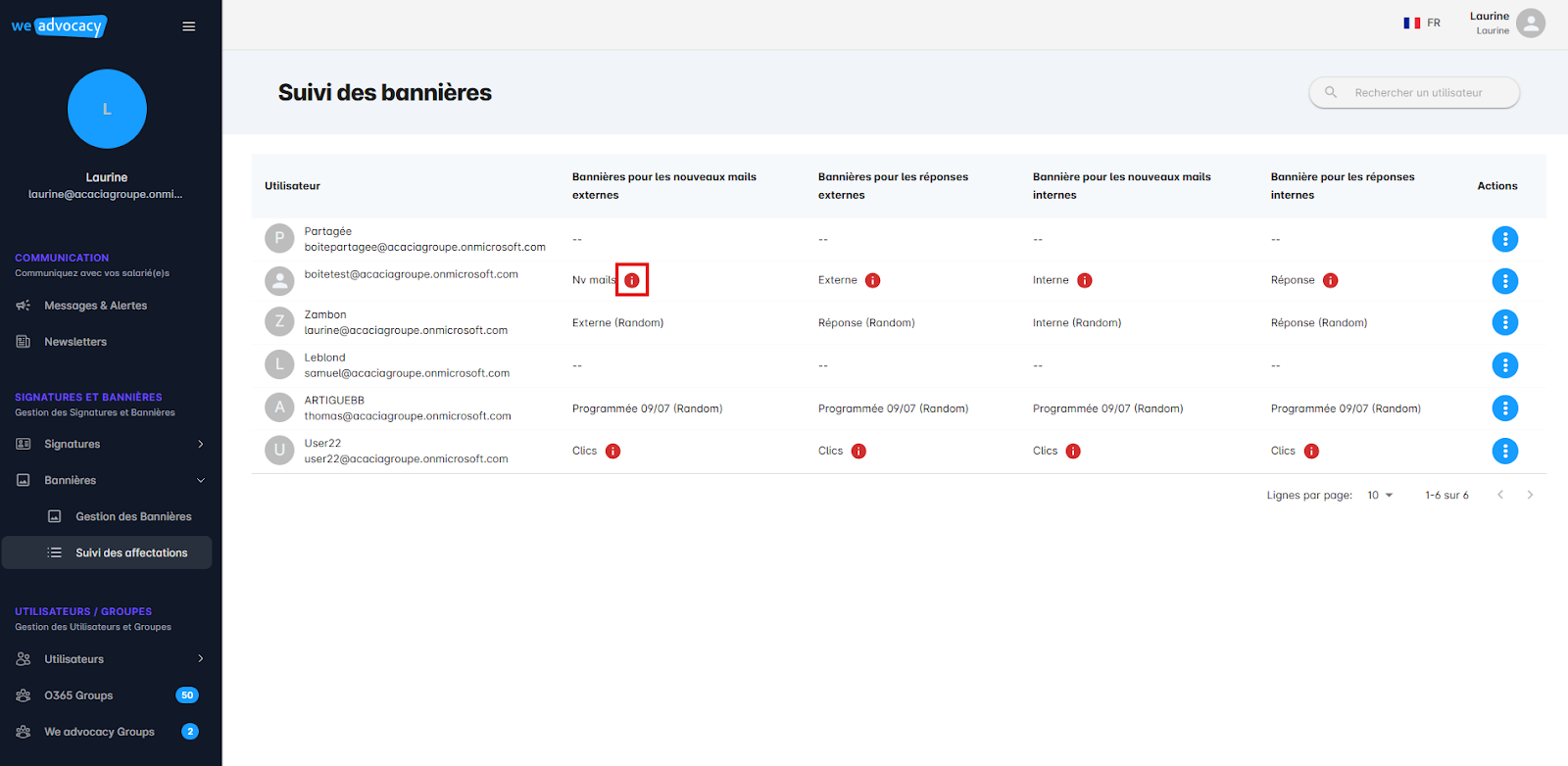Toggle the hamburger sidebar menu
Image resolution: width=1568 pixels, height=766 pixels.
[189, 26]
